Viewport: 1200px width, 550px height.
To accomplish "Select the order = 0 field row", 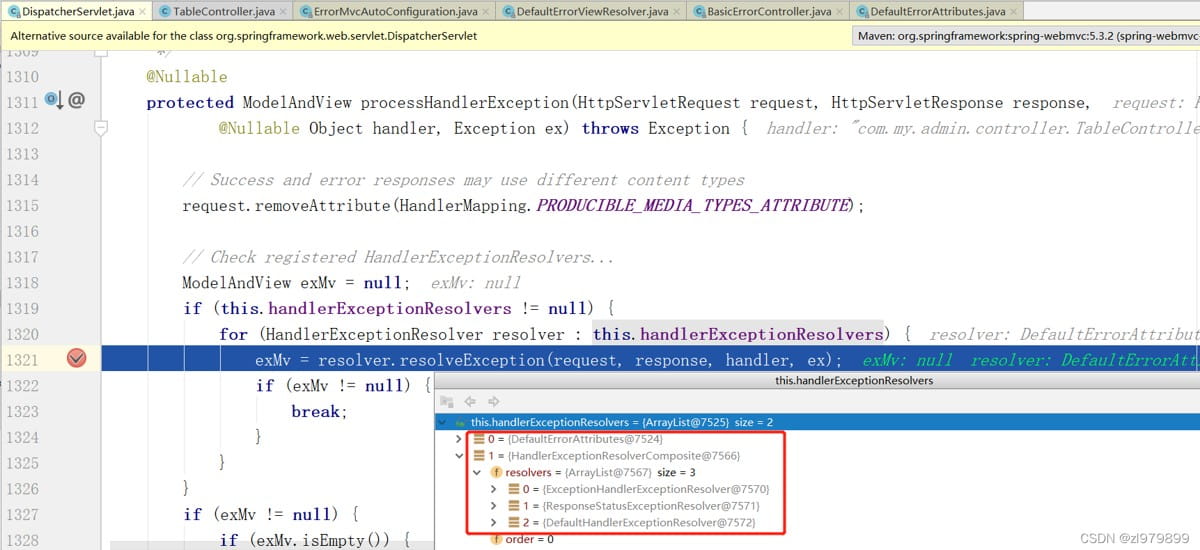I will tap(817, 540).
